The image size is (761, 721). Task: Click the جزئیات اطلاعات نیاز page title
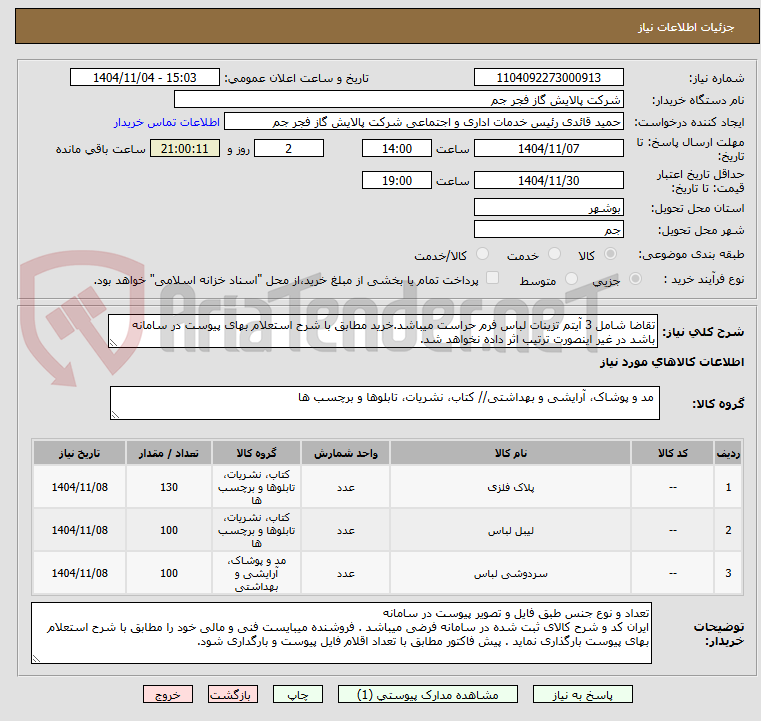[686, 27]
